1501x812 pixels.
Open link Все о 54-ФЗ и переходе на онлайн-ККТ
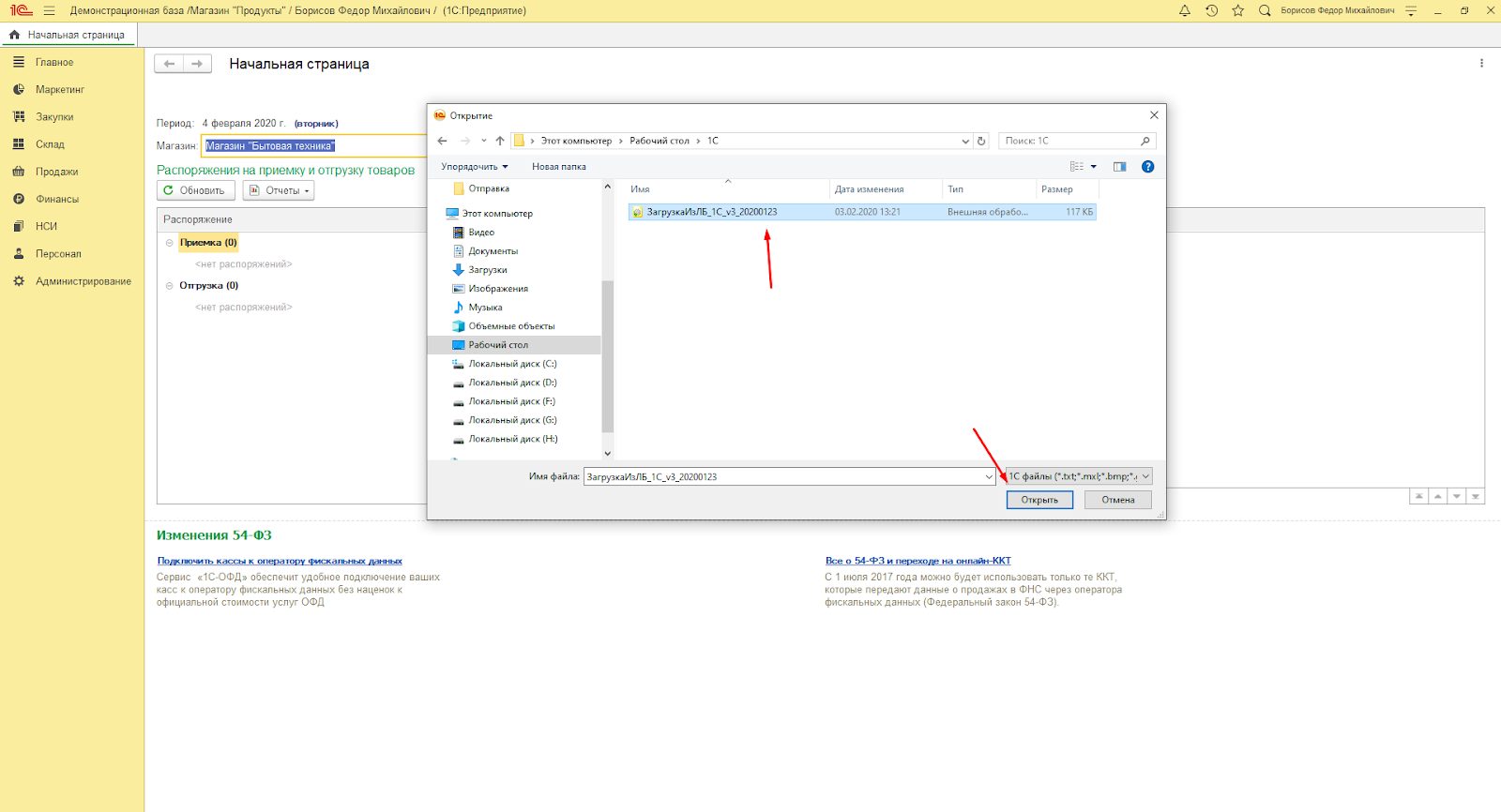tap(918, 561)
